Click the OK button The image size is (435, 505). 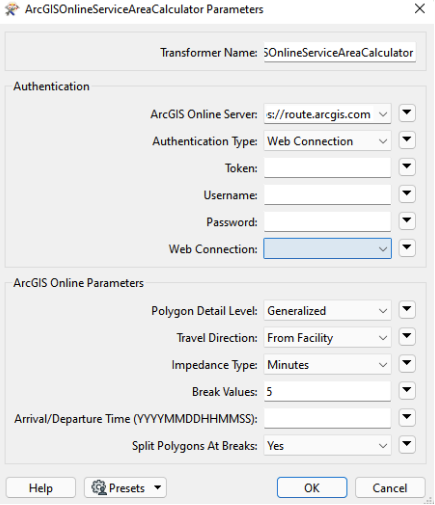click(x=312, y=488)
